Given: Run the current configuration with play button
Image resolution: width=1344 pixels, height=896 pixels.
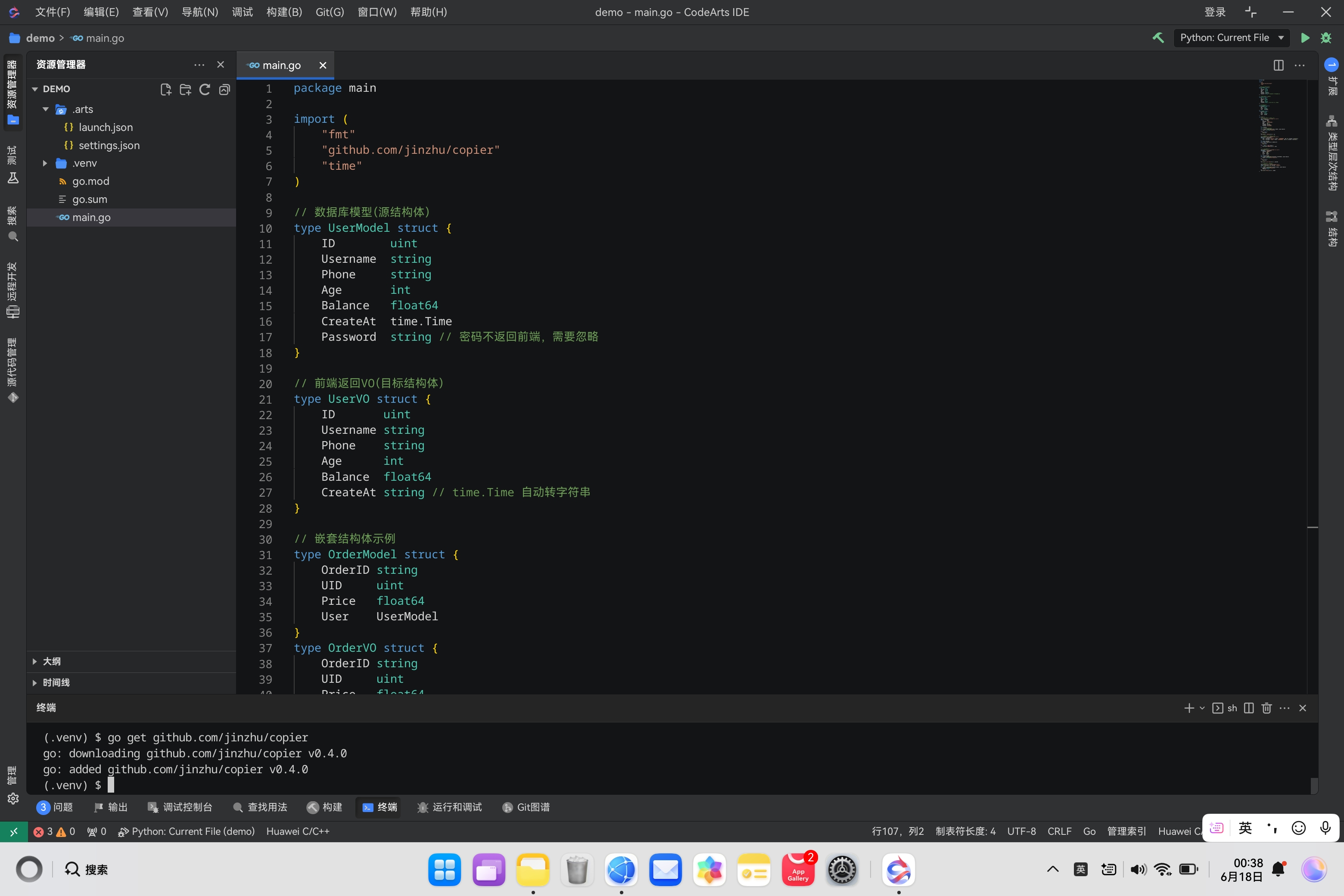Looking at the screenshot, I should click(x=1305, y=38).
